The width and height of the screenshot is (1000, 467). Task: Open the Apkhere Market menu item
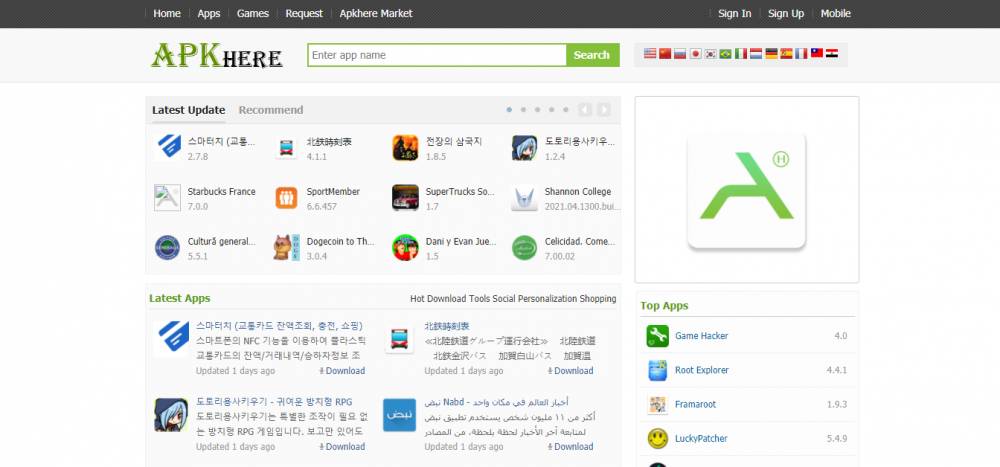coord(376,13)
